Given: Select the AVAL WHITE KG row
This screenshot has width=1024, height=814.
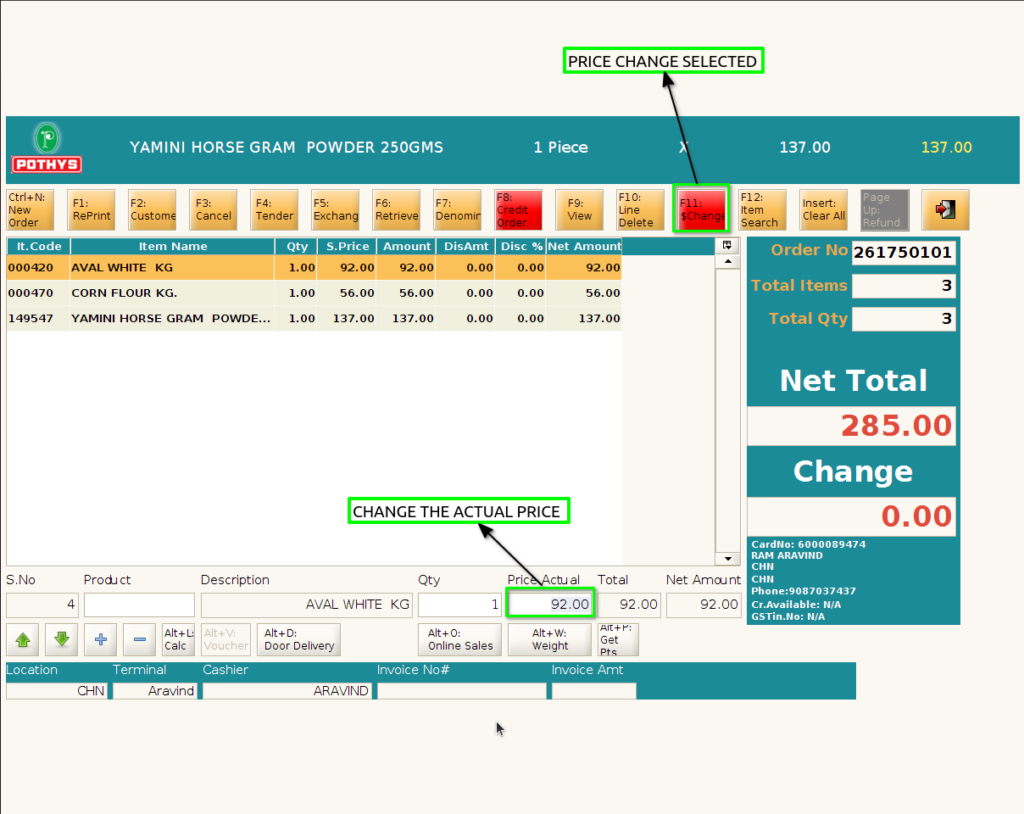Looking at the screenshot, I should [x=313, y=267].
